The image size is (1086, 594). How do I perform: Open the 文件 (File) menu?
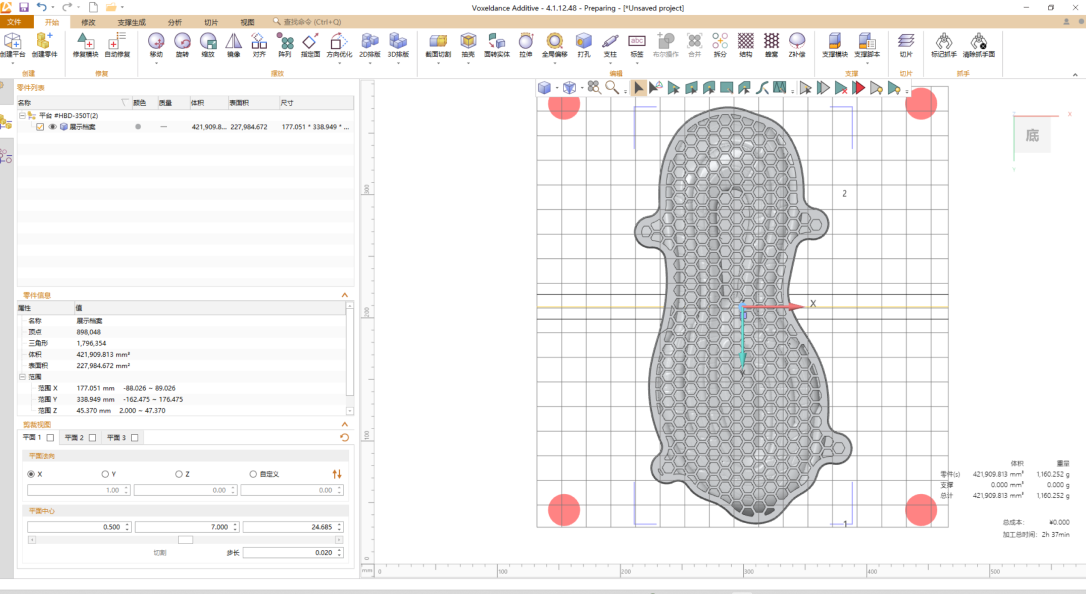pyautogui.click(x=14, y=21)
